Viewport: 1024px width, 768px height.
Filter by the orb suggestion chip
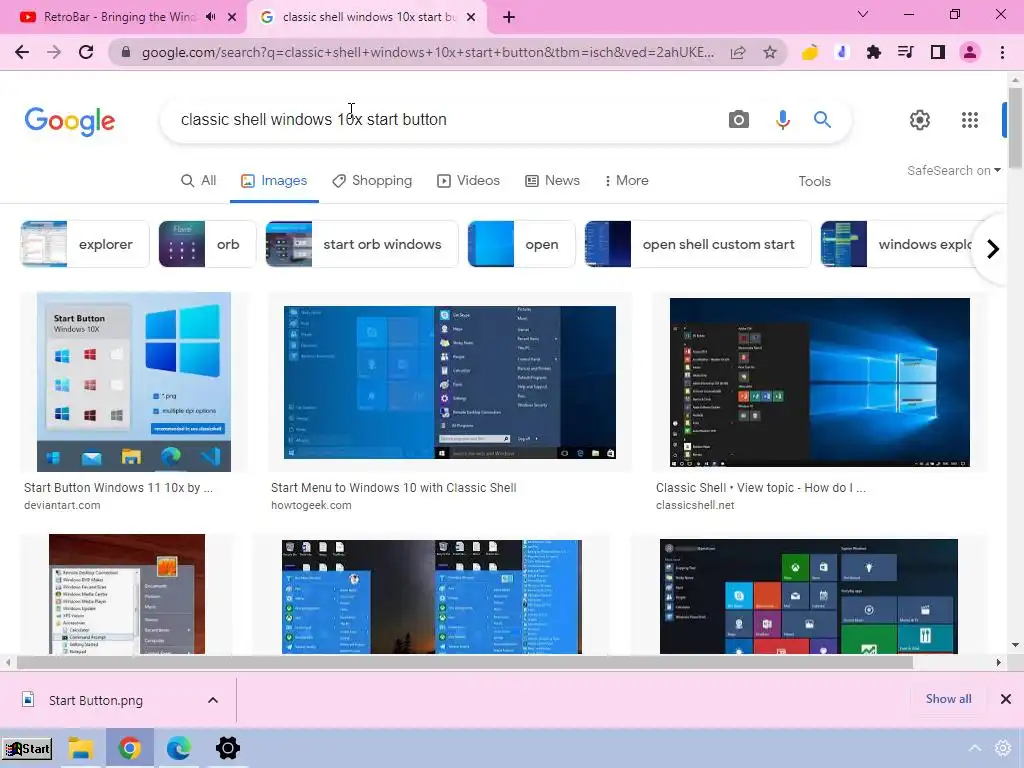(x=207, y=244)
